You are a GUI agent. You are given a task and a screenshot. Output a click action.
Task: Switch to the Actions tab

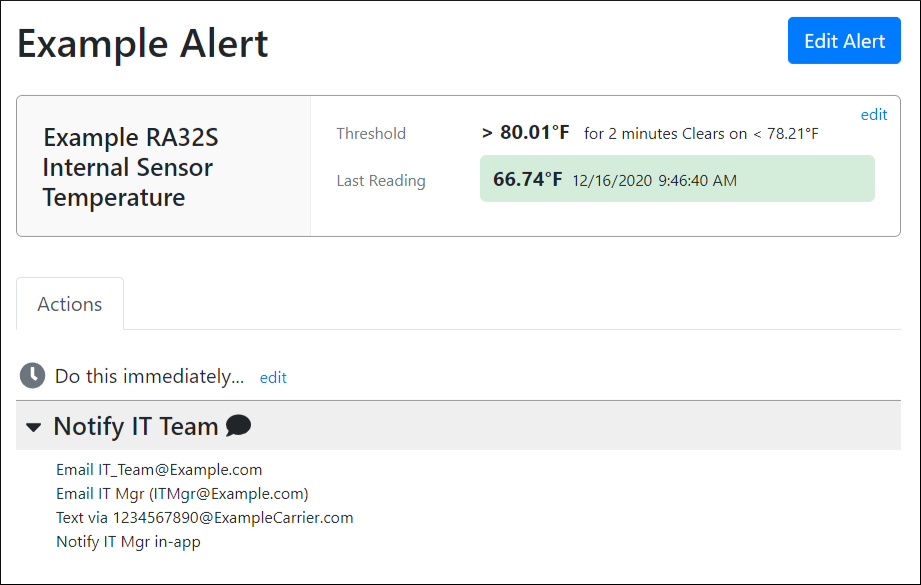70,304
